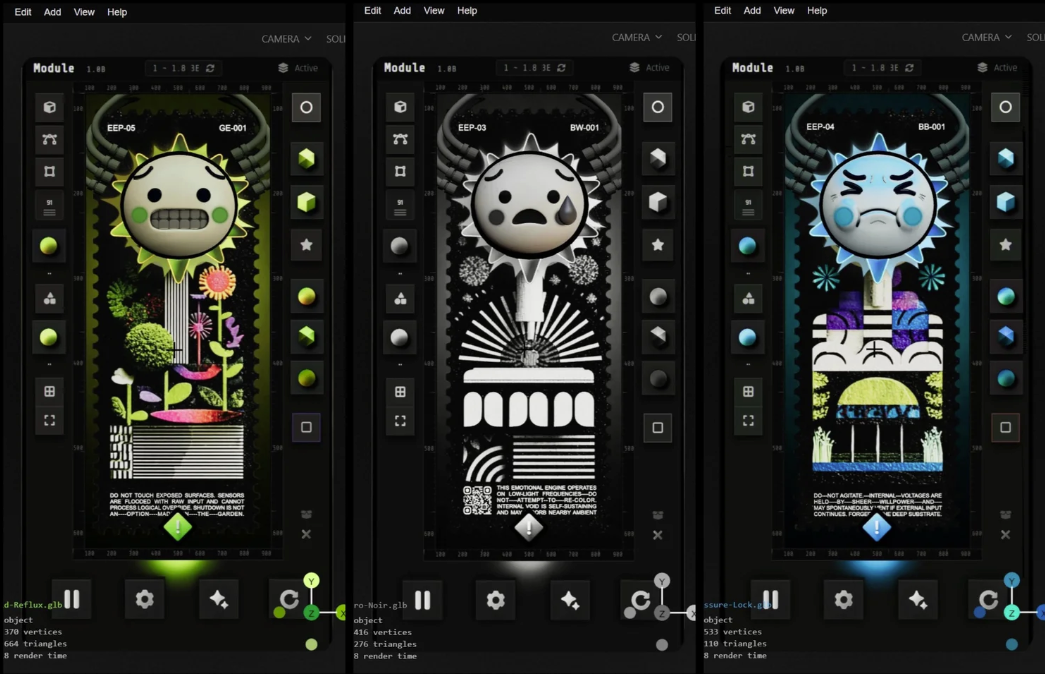Select primitives group icon in blue module

(748, 299)
